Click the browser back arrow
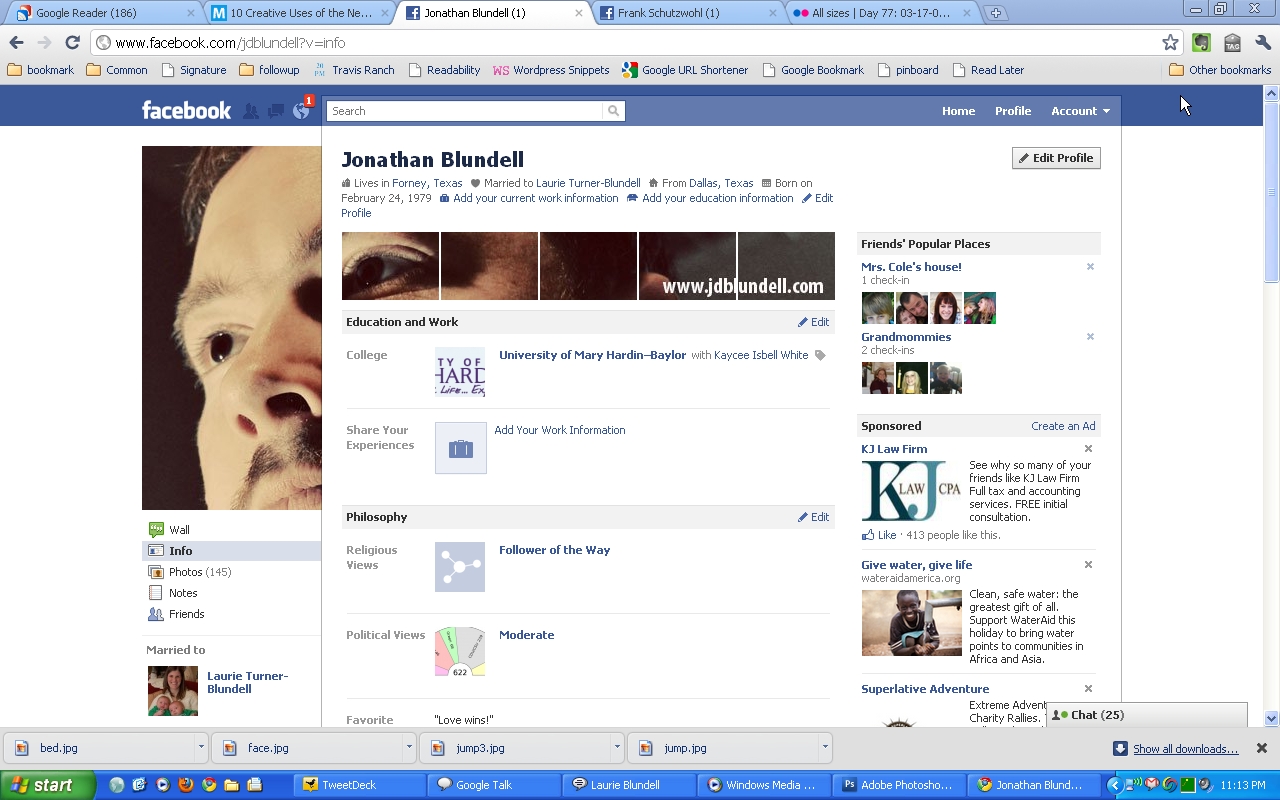 (16, 43)
